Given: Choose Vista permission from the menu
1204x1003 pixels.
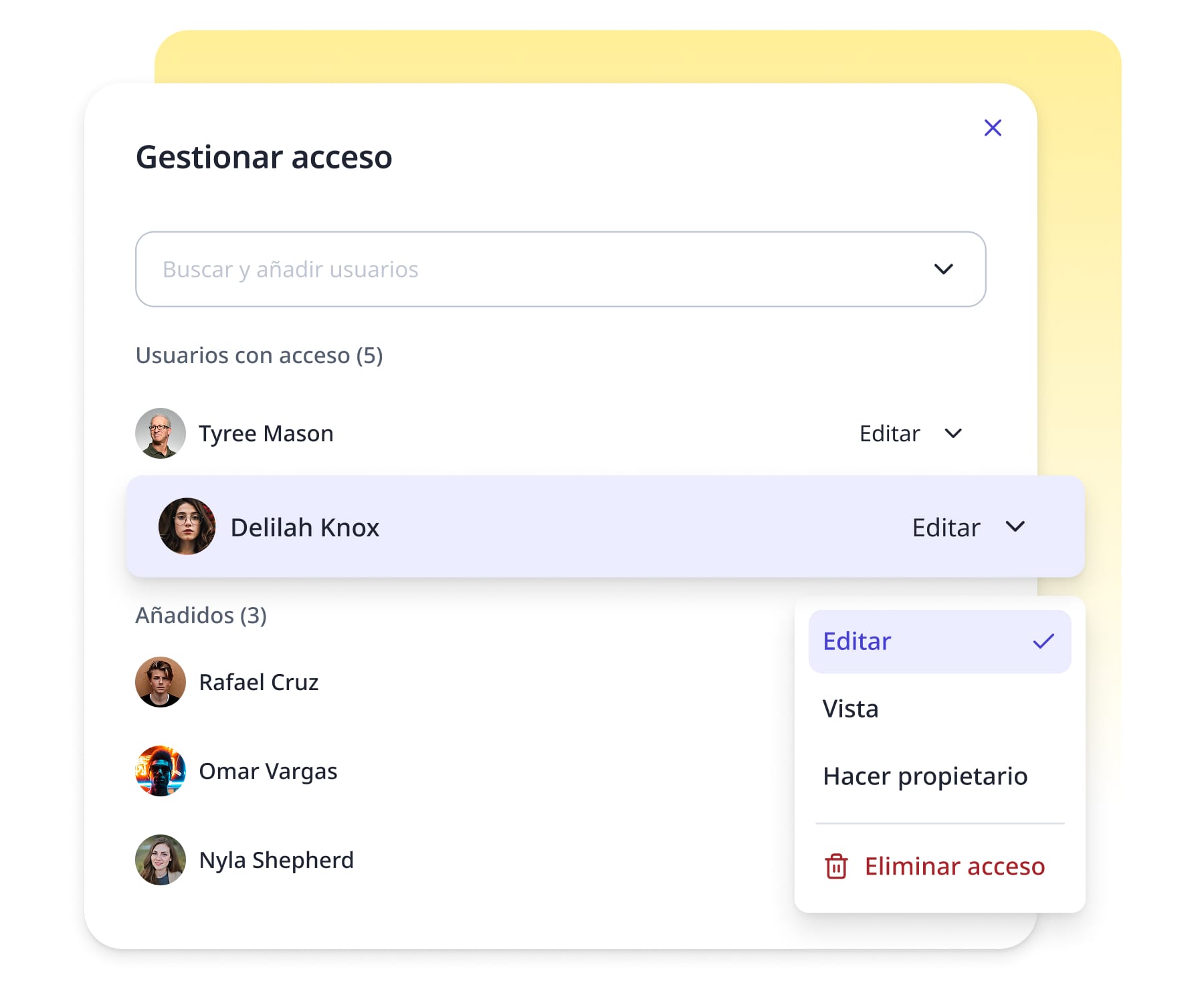Looking at the screenshot, I should 851,709.
